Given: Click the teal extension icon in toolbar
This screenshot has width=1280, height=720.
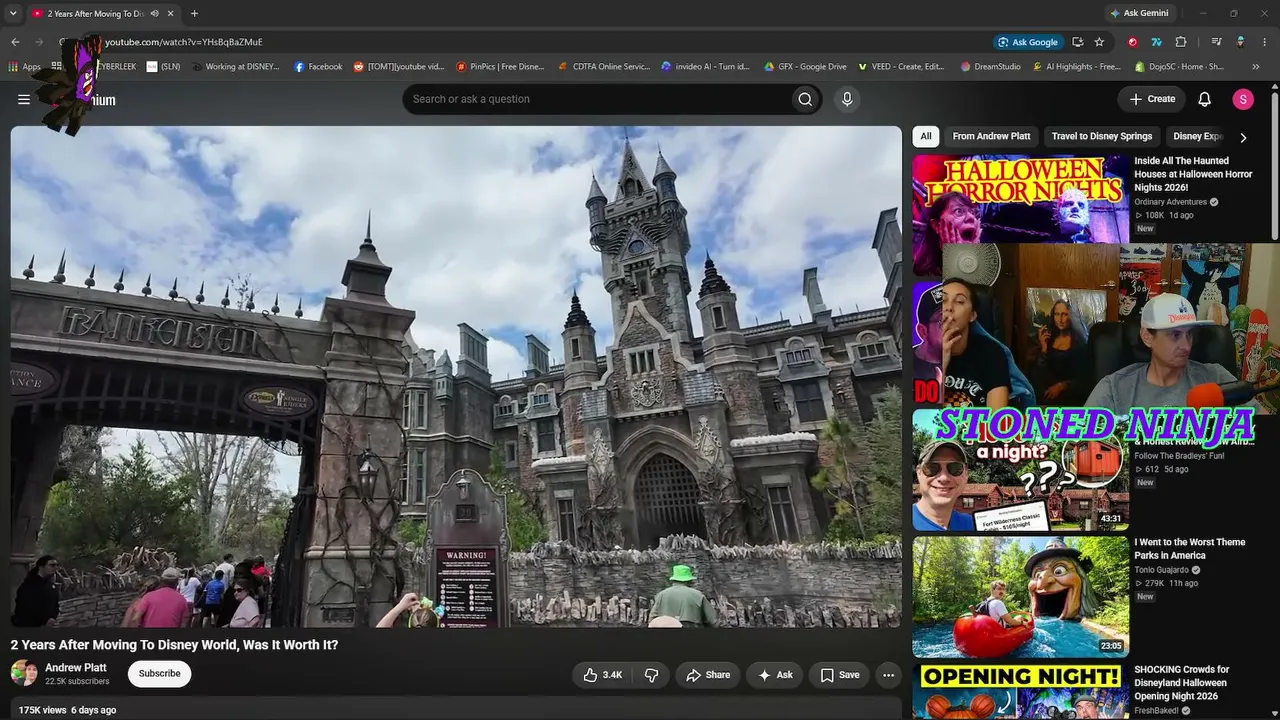Looking at the screenshot, I should 1157,42.
